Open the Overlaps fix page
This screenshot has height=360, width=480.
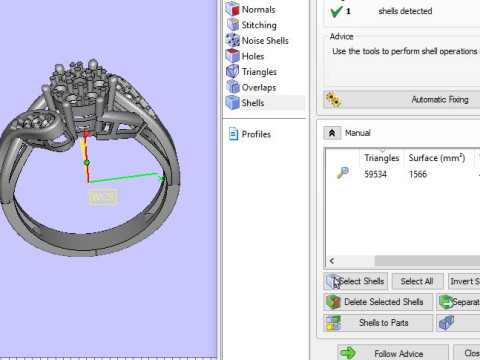point(259,87)
